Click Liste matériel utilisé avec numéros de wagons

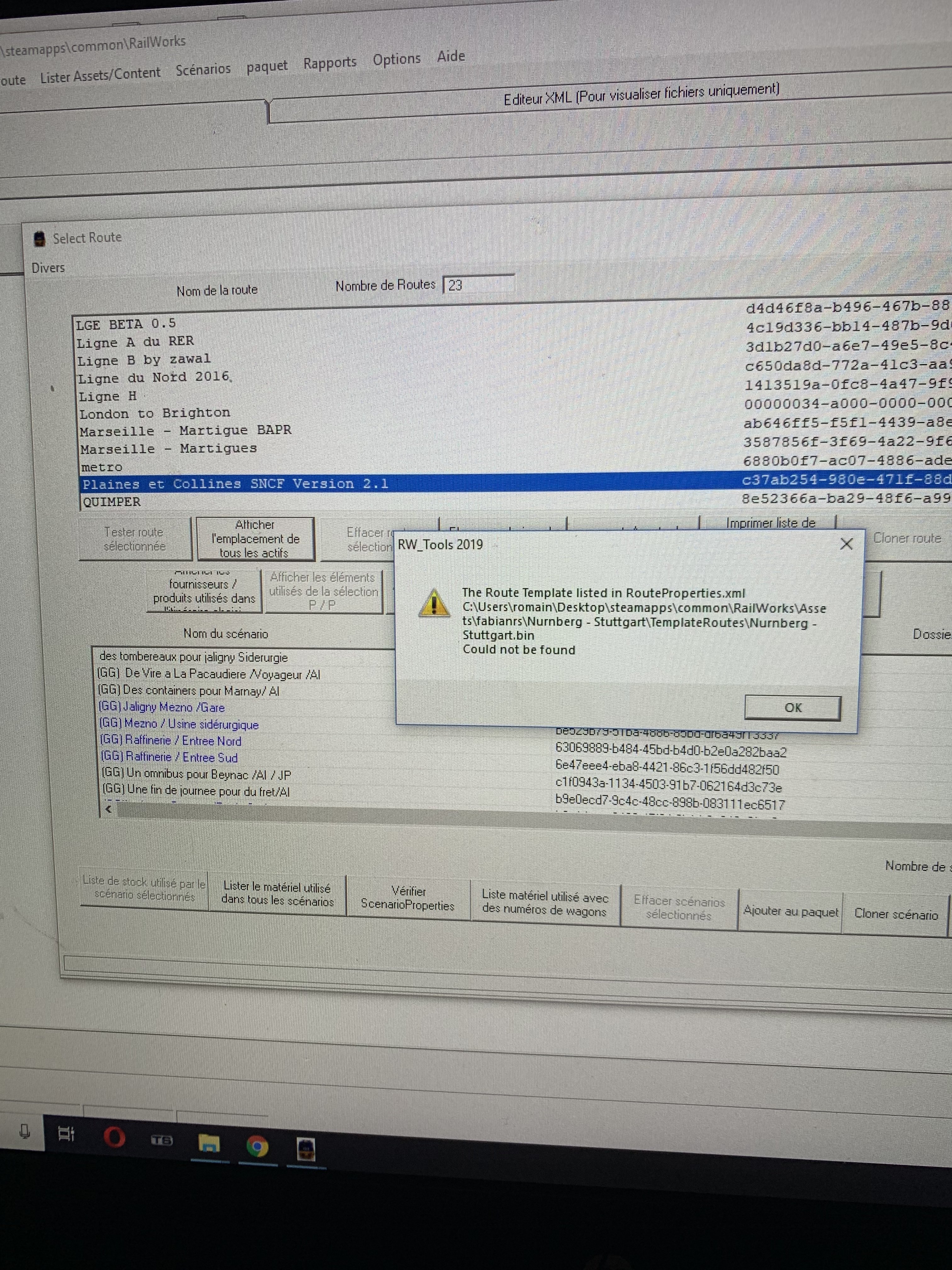point(545,902)
